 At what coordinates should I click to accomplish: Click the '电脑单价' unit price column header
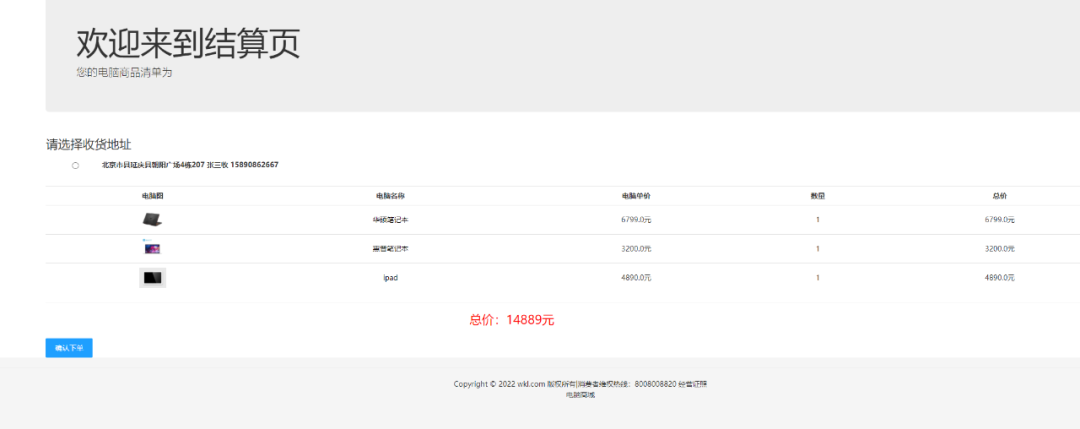[636, 196]
